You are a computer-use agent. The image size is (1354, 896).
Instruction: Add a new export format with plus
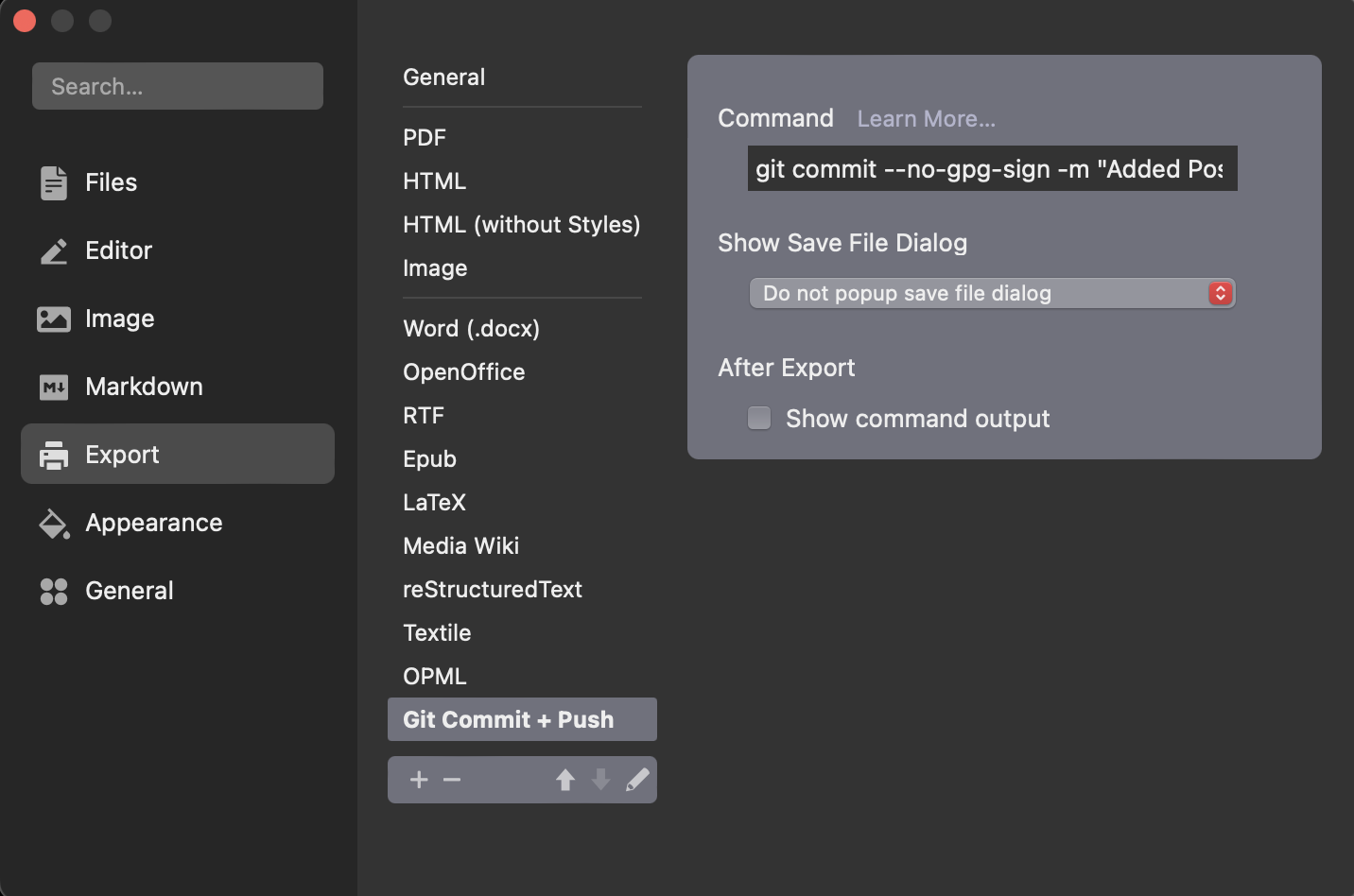click(419, 780)
